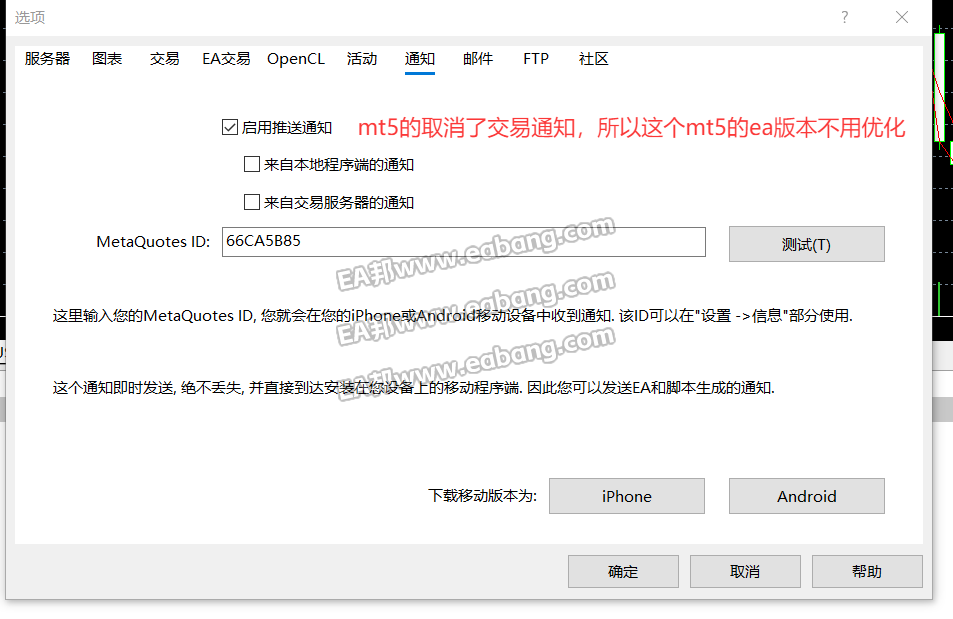Switch to the OpenCL tab

(295, 59)
